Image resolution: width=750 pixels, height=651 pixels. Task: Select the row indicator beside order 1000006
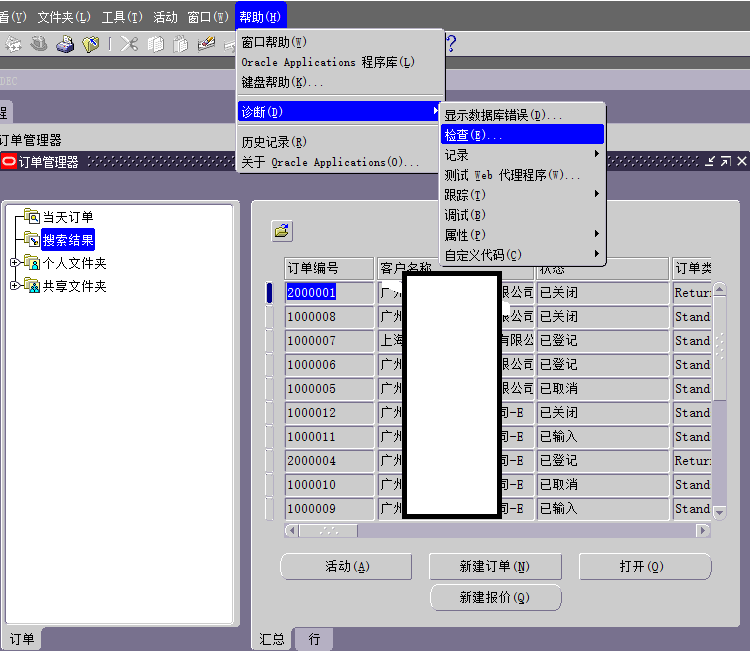tap(268, 364)
